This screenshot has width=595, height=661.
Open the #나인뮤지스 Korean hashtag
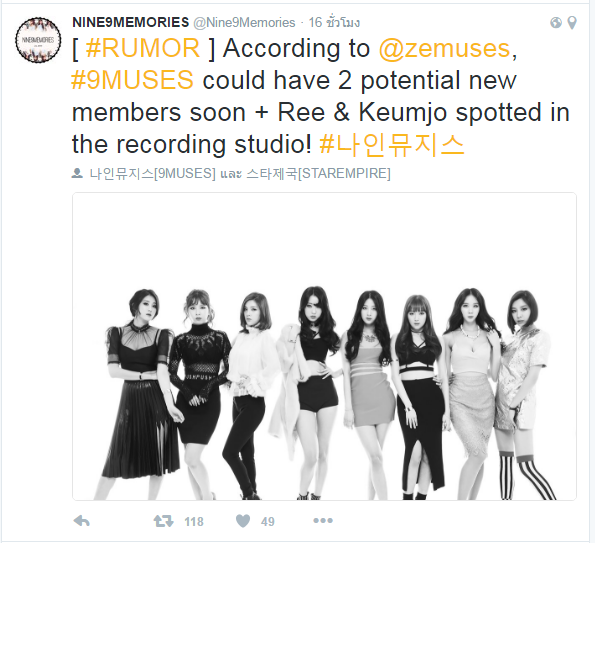pos(392,144)
